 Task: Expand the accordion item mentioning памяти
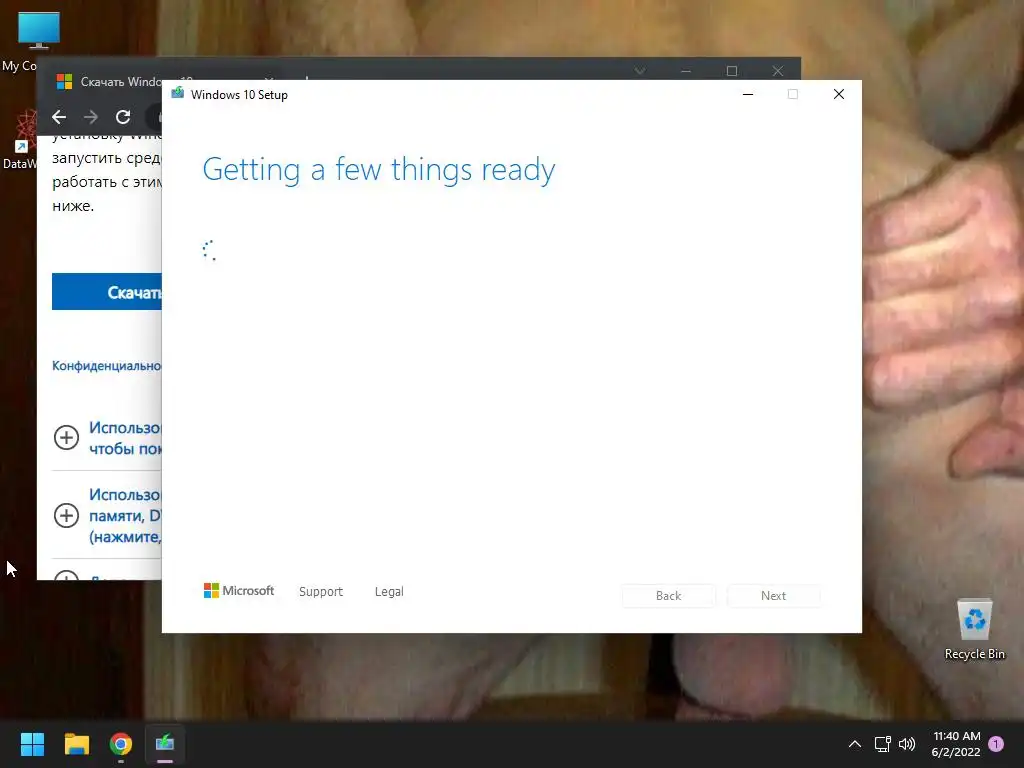66,515
